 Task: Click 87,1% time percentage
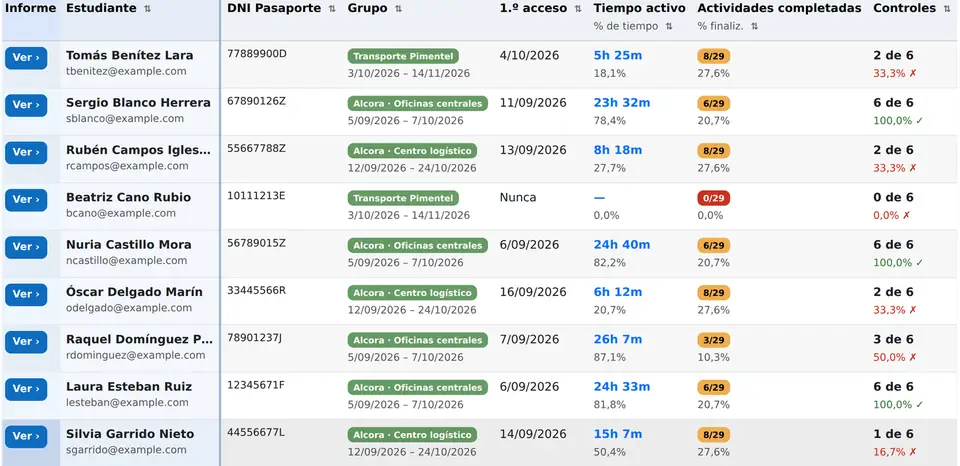(610, 357)
